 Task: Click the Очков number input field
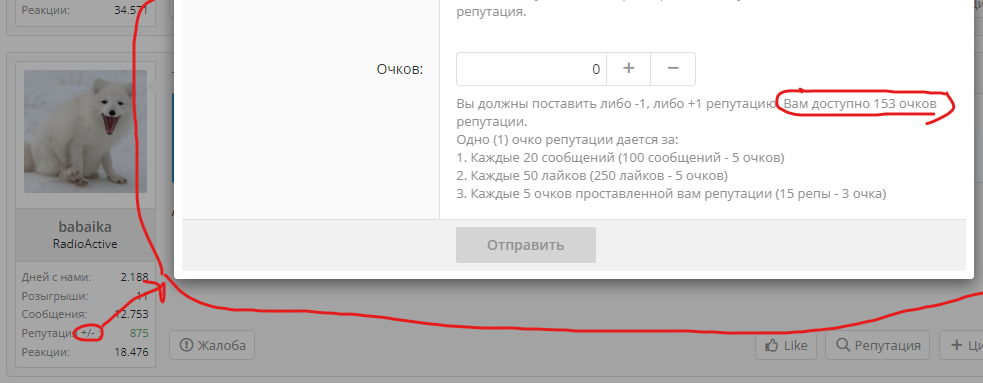[531, 69]
